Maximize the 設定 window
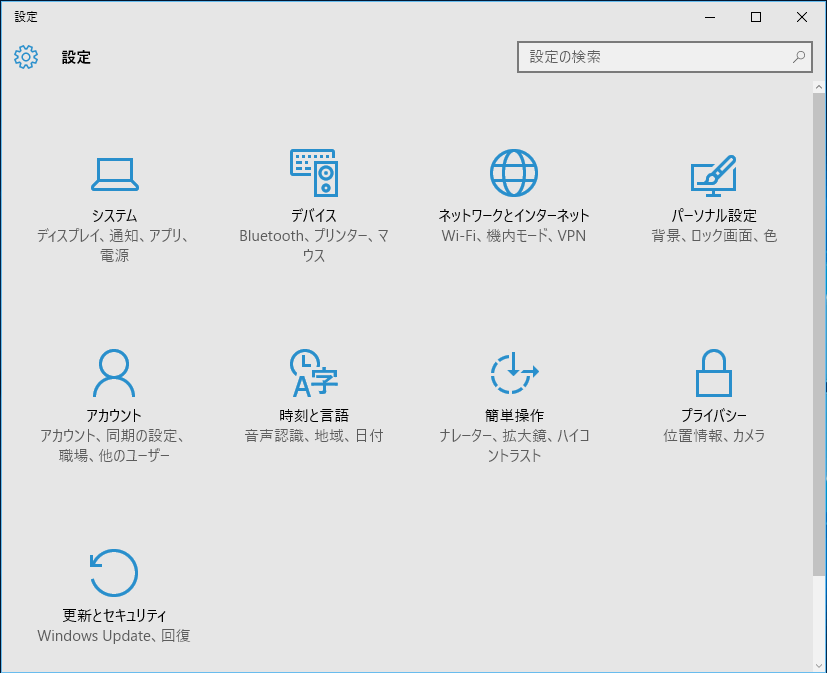This screenshot has height=673, width=827. pyautogui.click(x=756, y=17)
